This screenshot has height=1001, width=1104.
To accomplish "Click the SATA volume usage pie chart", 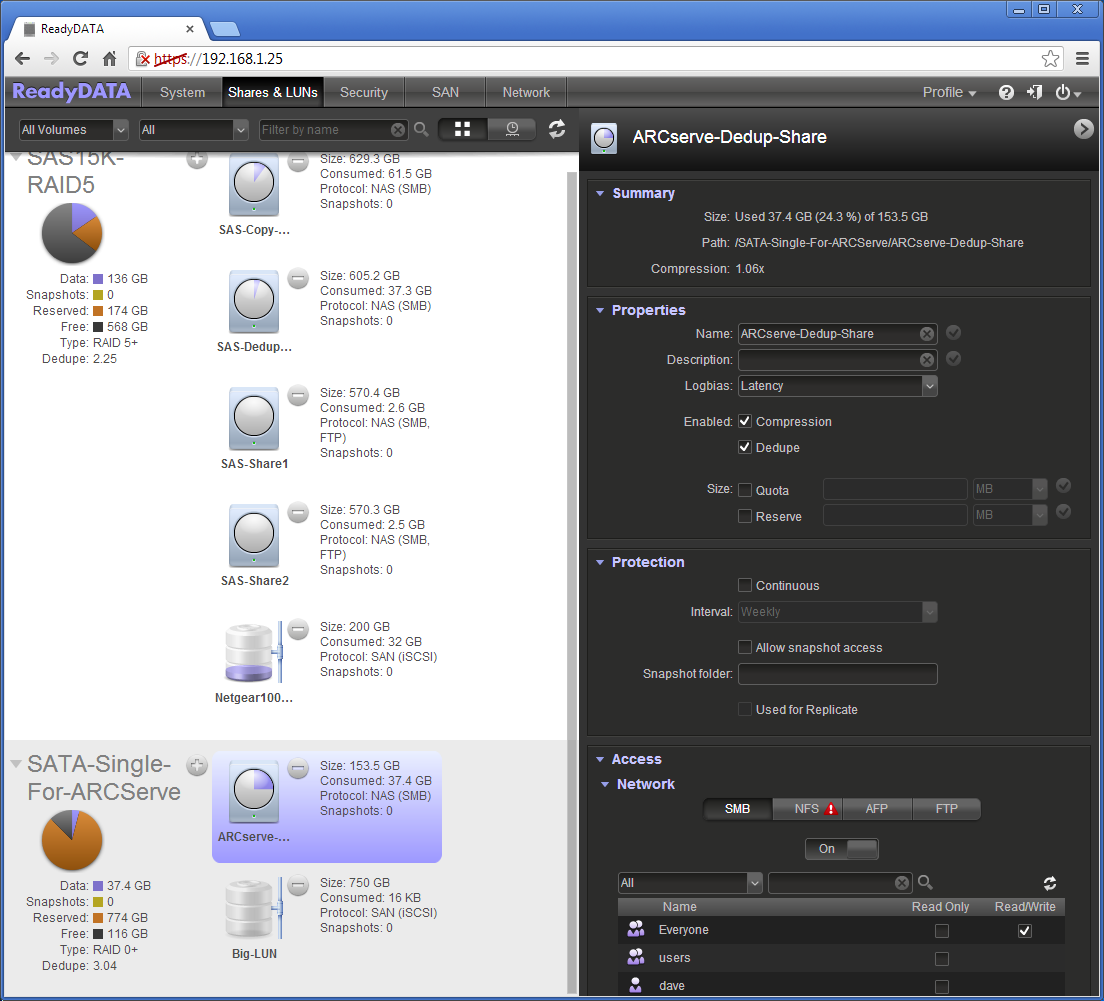I will (x=72, y=840).
